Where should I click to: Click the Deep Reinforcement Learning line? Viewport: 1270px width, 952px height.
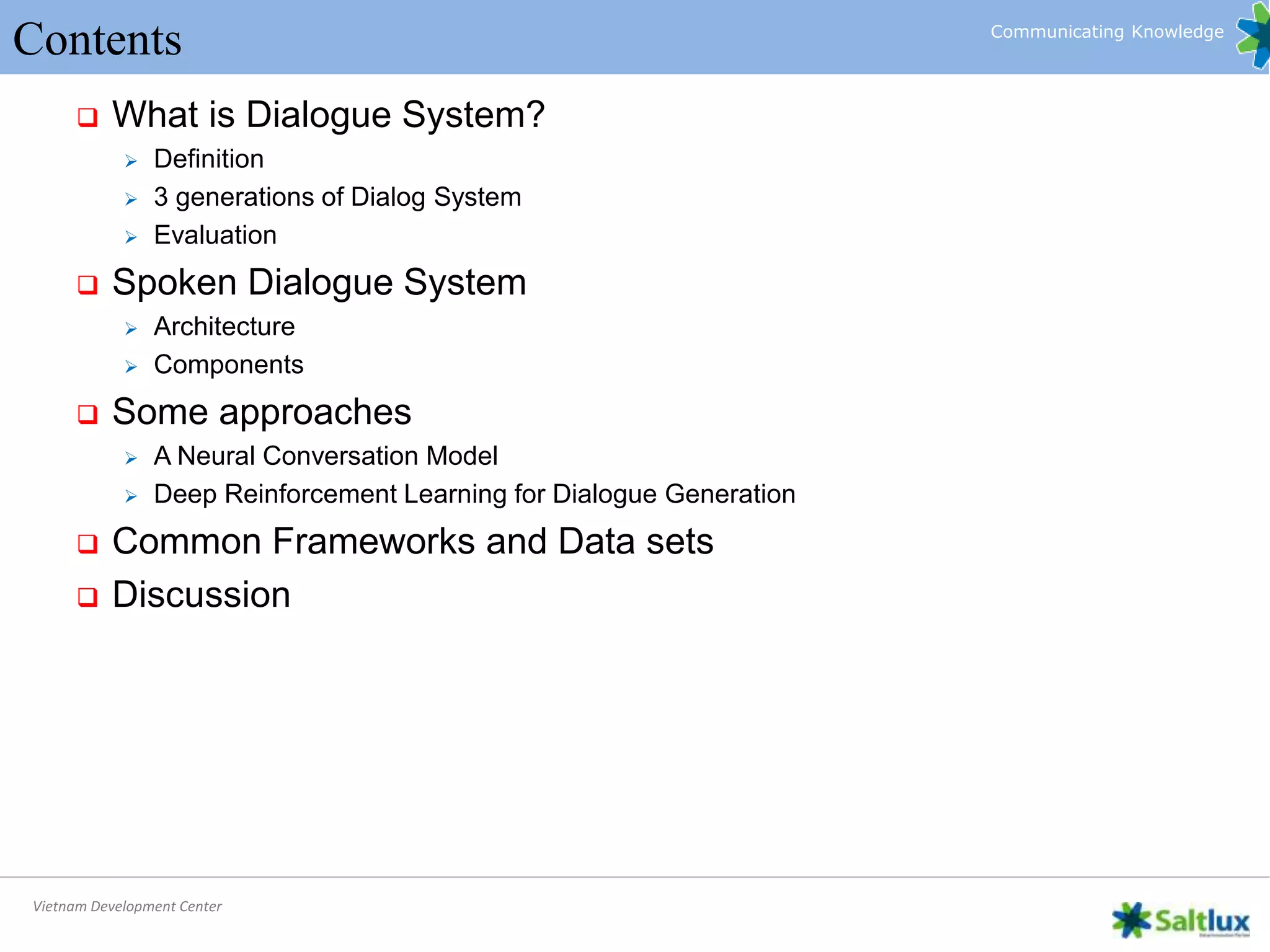pyautogui.click(x=474, y=494)
